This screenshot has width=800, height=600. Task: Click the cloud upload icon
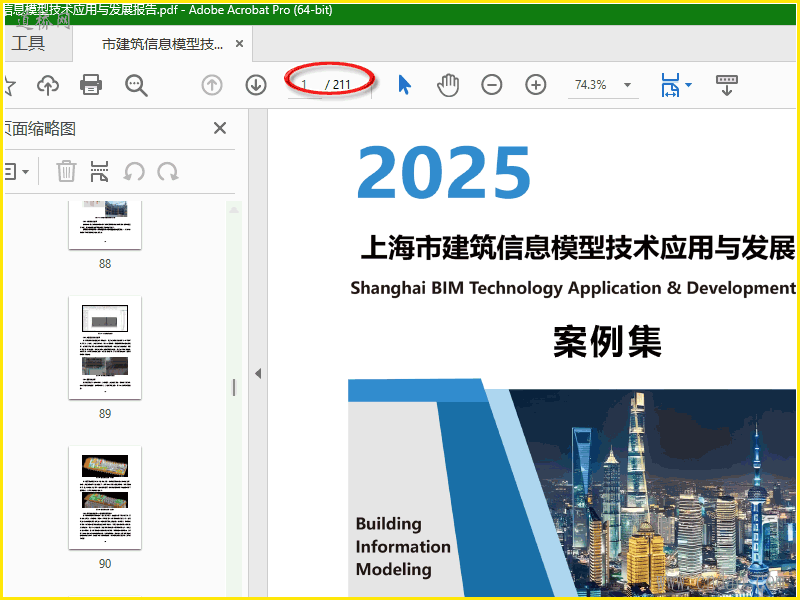[x=48, y=85]
